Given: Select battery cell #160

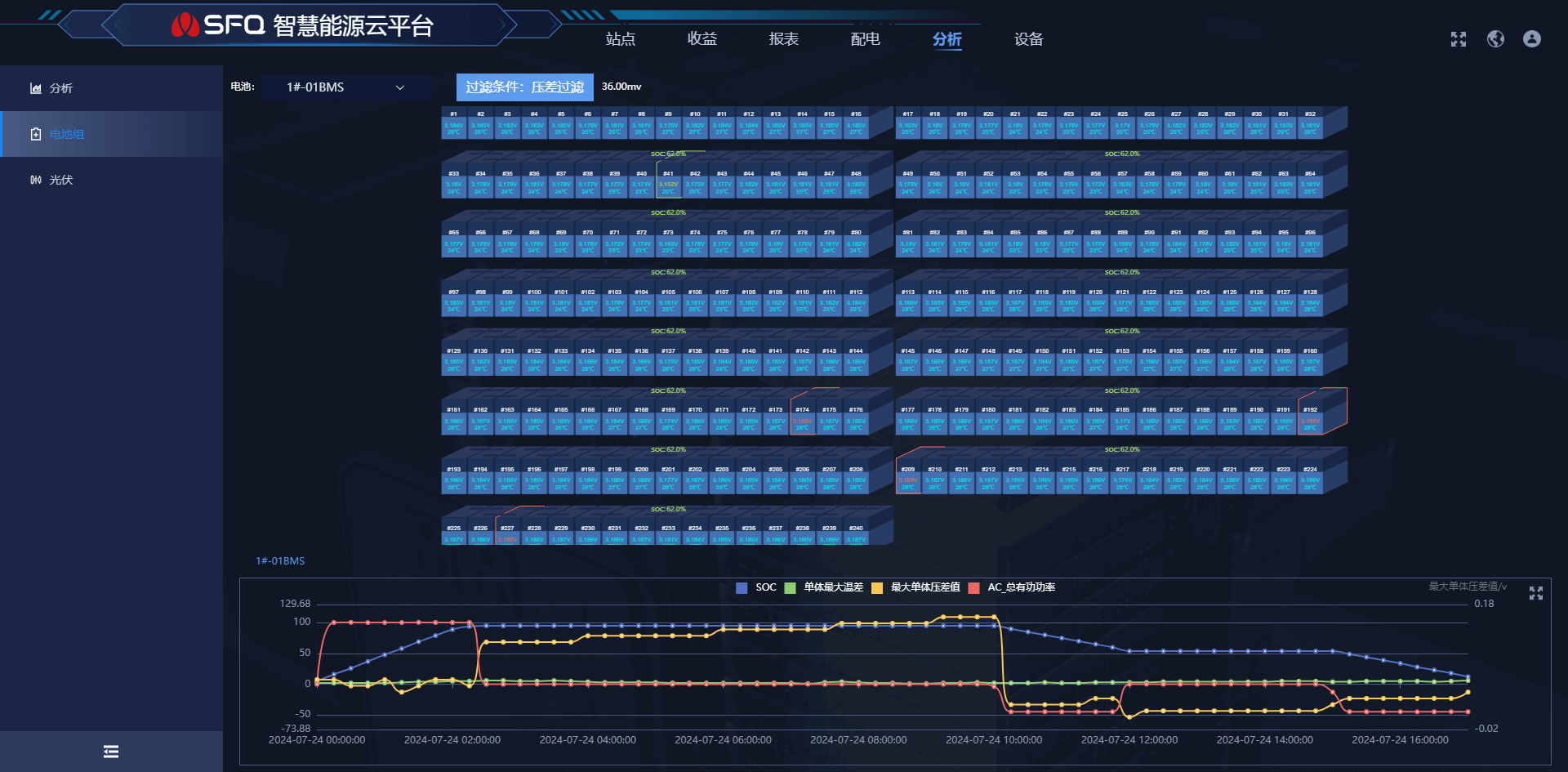Looking at the screenshot, I should (x=1310, y=360).
